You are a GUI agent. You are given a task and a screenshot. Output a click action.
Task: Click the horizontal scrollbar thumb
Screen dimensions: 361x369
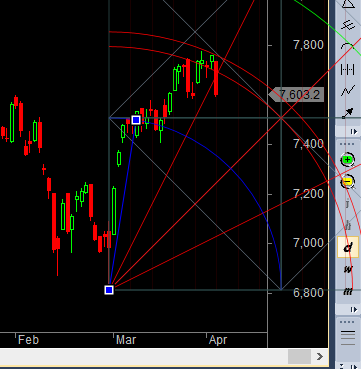(299, 357)
